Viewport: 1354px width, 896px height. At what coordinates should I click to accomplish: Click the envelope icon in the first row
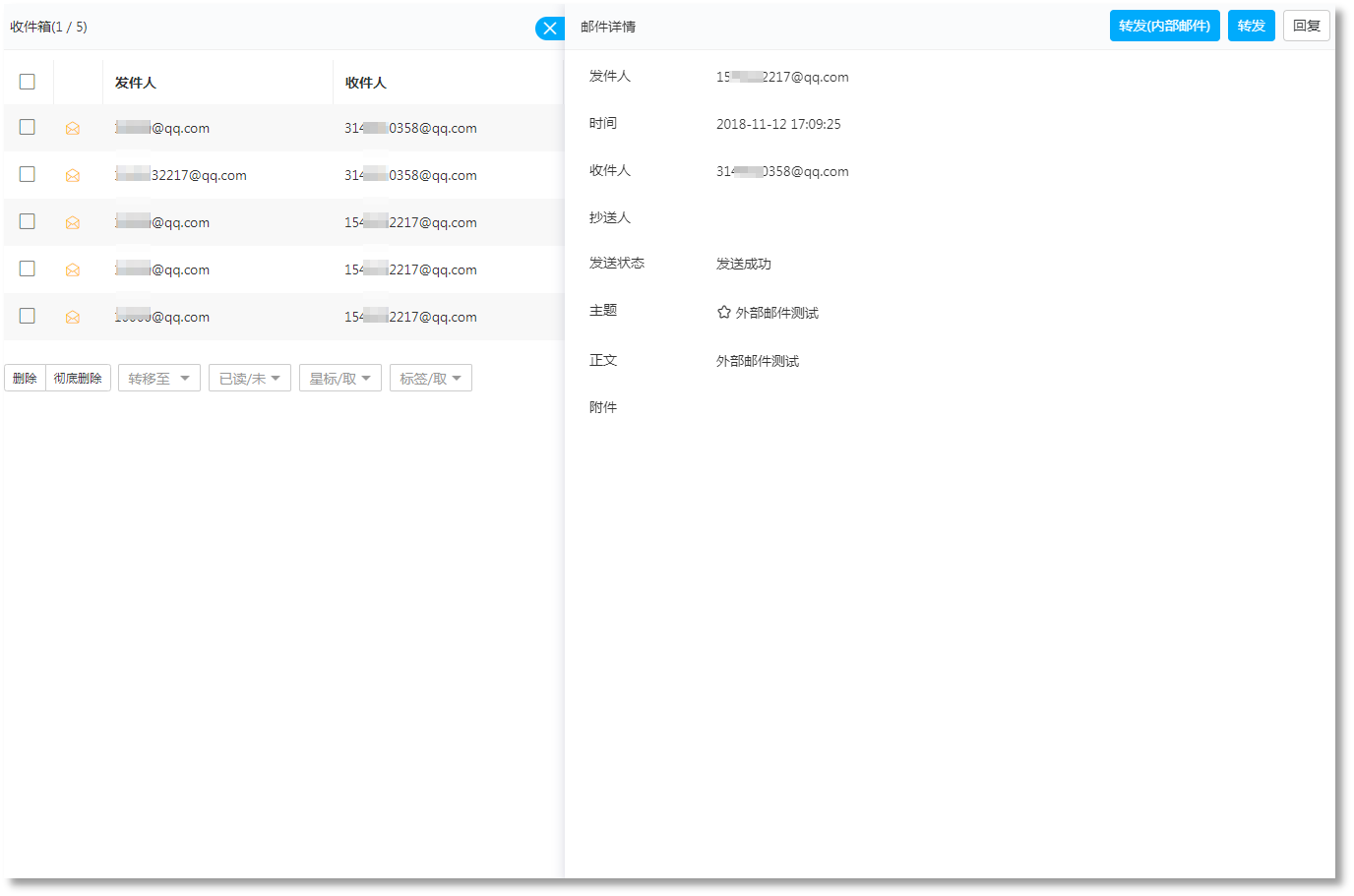pos(73,128)
